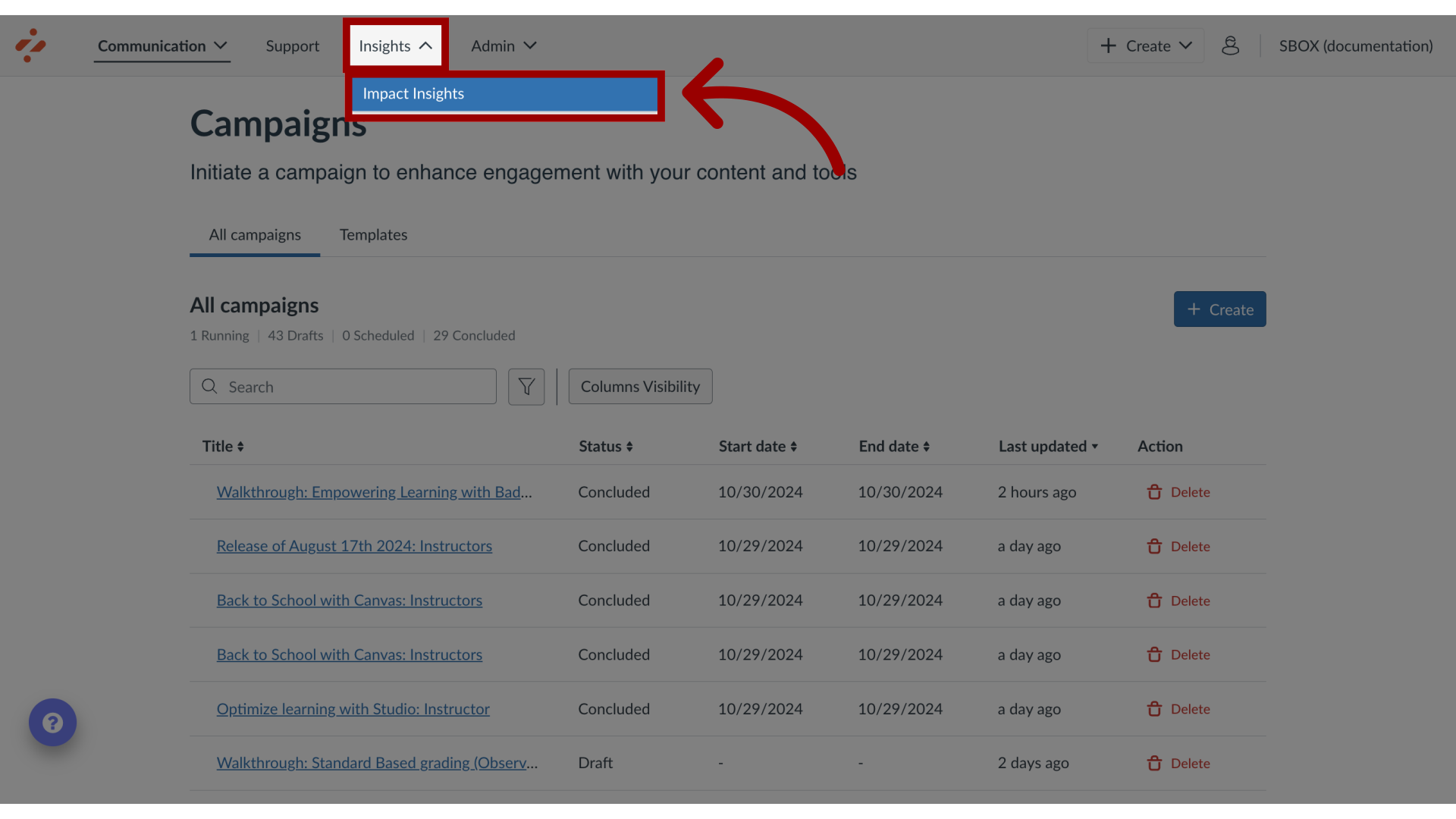Sort campaigns by End date
Screen dimensions: 1456x819
pos(894,446)
